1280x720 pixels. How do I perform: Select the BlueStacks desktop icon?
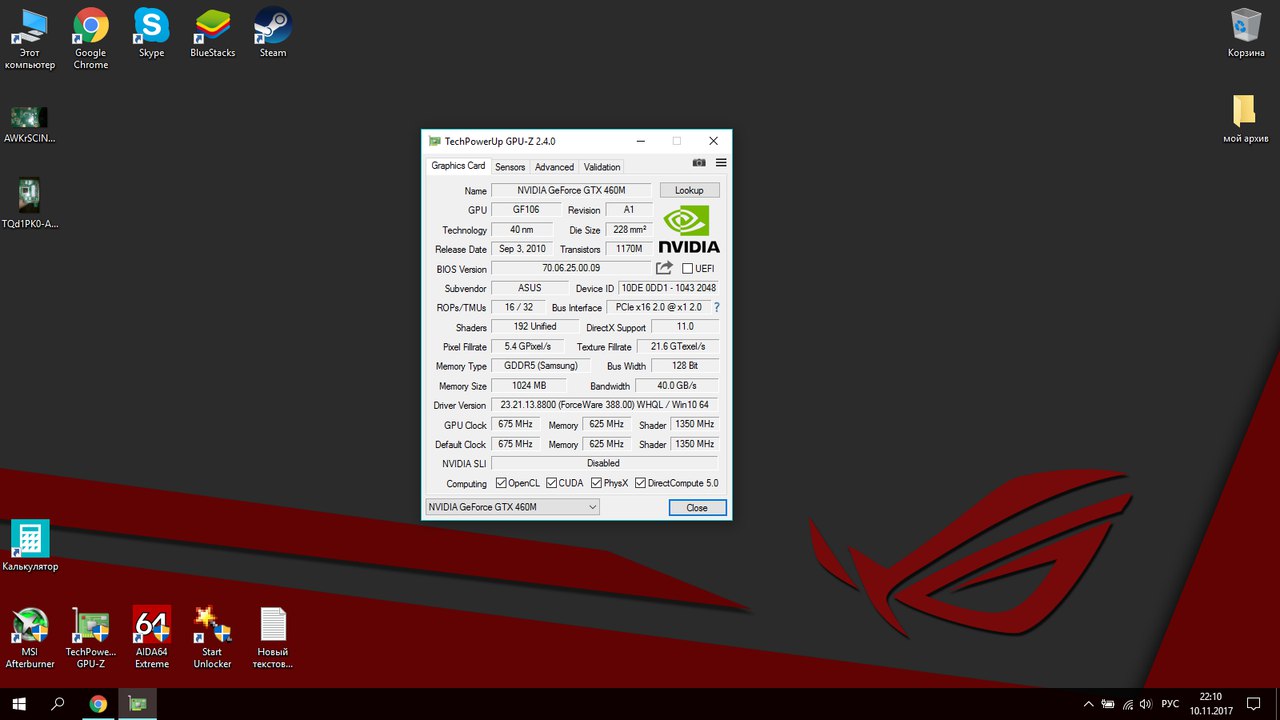[212, 34]
